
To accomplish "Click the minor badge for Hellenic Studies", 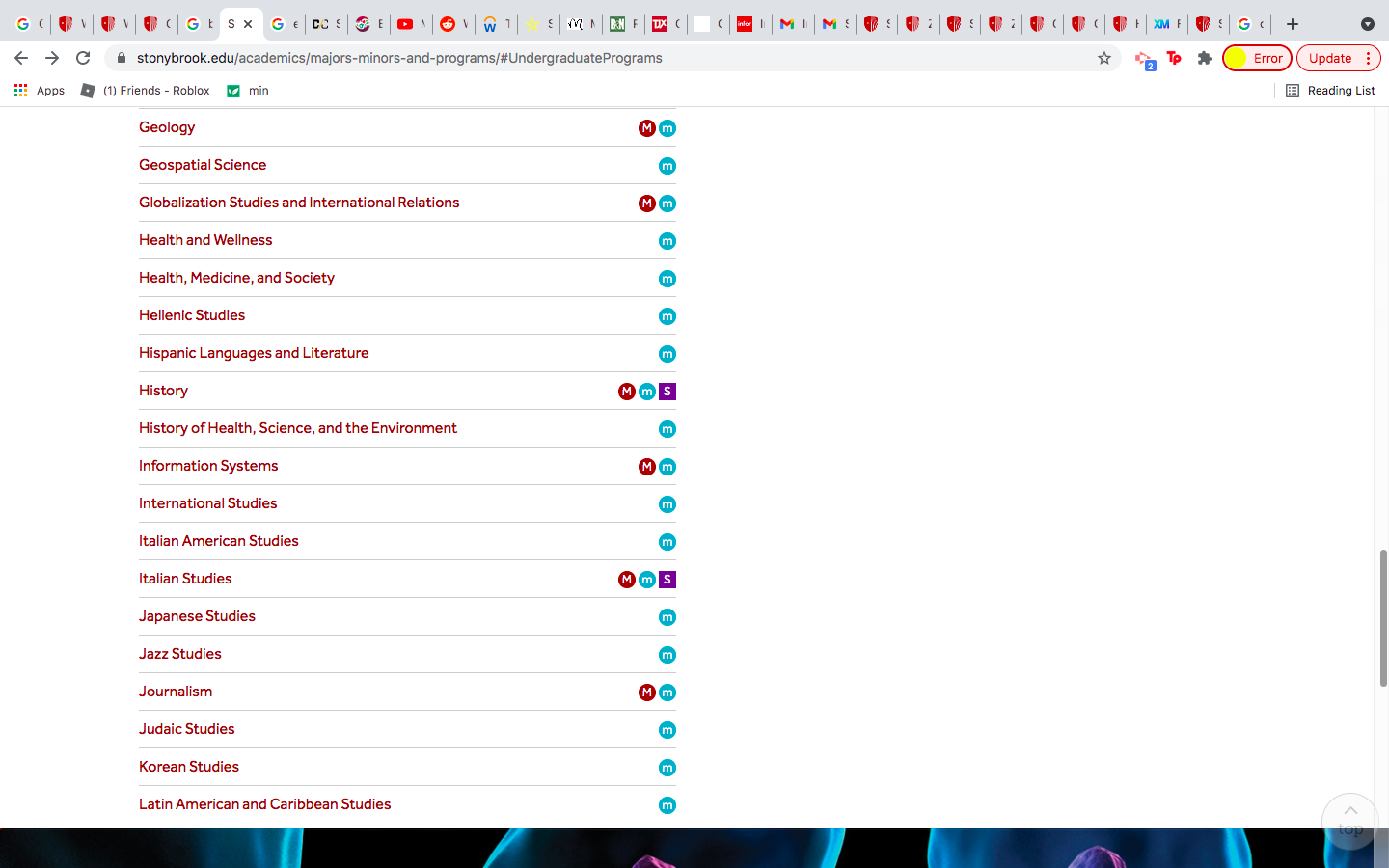I will (667, 316).
